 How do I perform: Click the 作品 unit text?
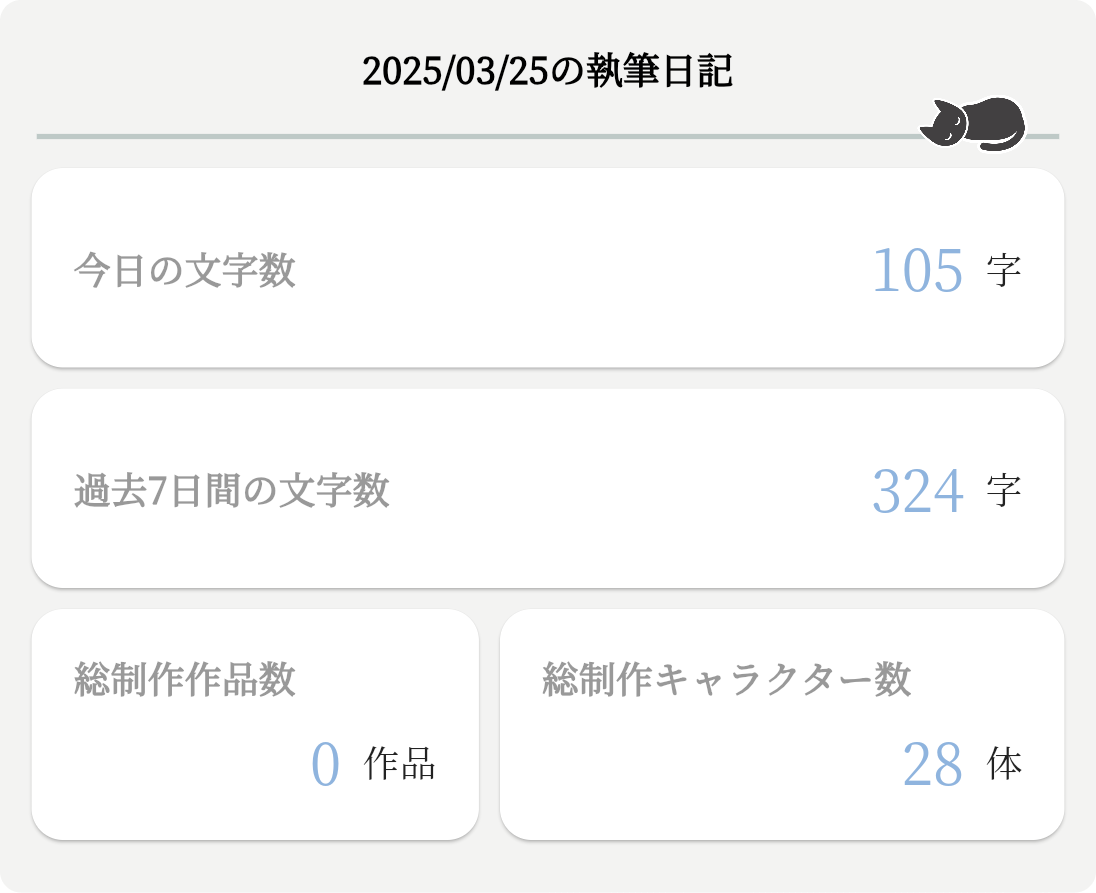(x=400, y=765)
